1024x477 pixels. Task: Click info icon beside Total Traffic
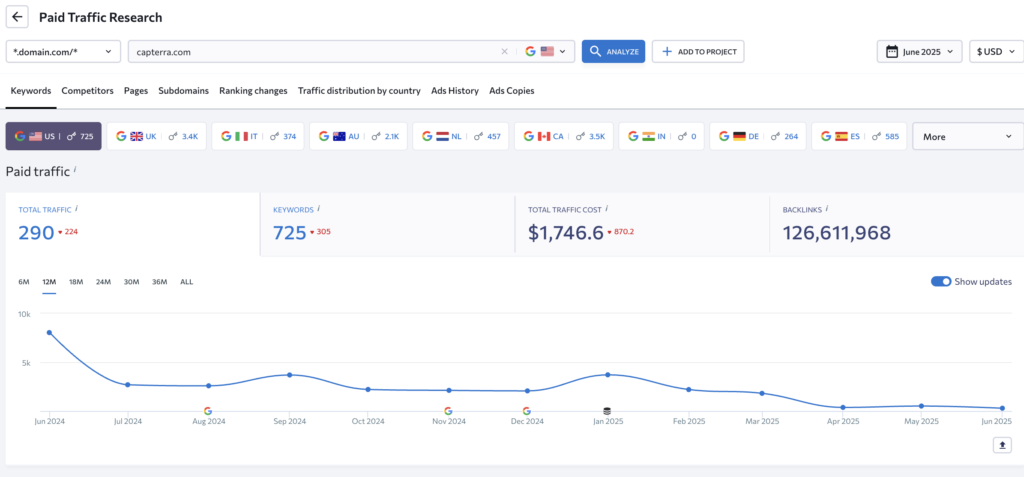[x=77, y=209]
